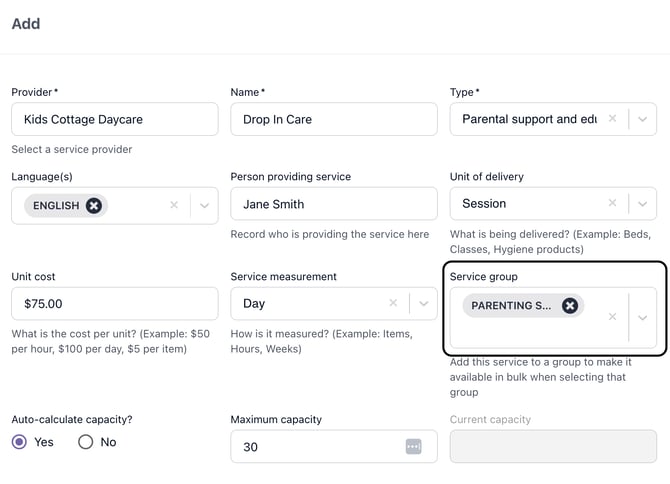Clear the Unit of delivery selection
The width and height of the screenshot is (670, 484).
tap(612, 204)
